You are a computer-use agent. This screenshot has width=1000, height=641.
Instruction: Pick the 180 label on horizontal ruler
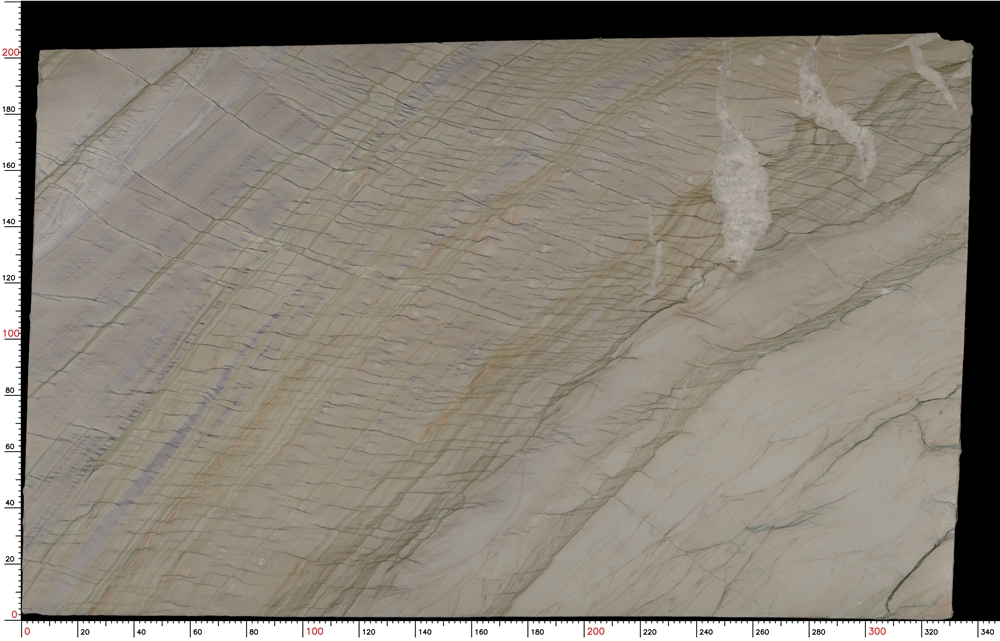click(x=537, y=632)
